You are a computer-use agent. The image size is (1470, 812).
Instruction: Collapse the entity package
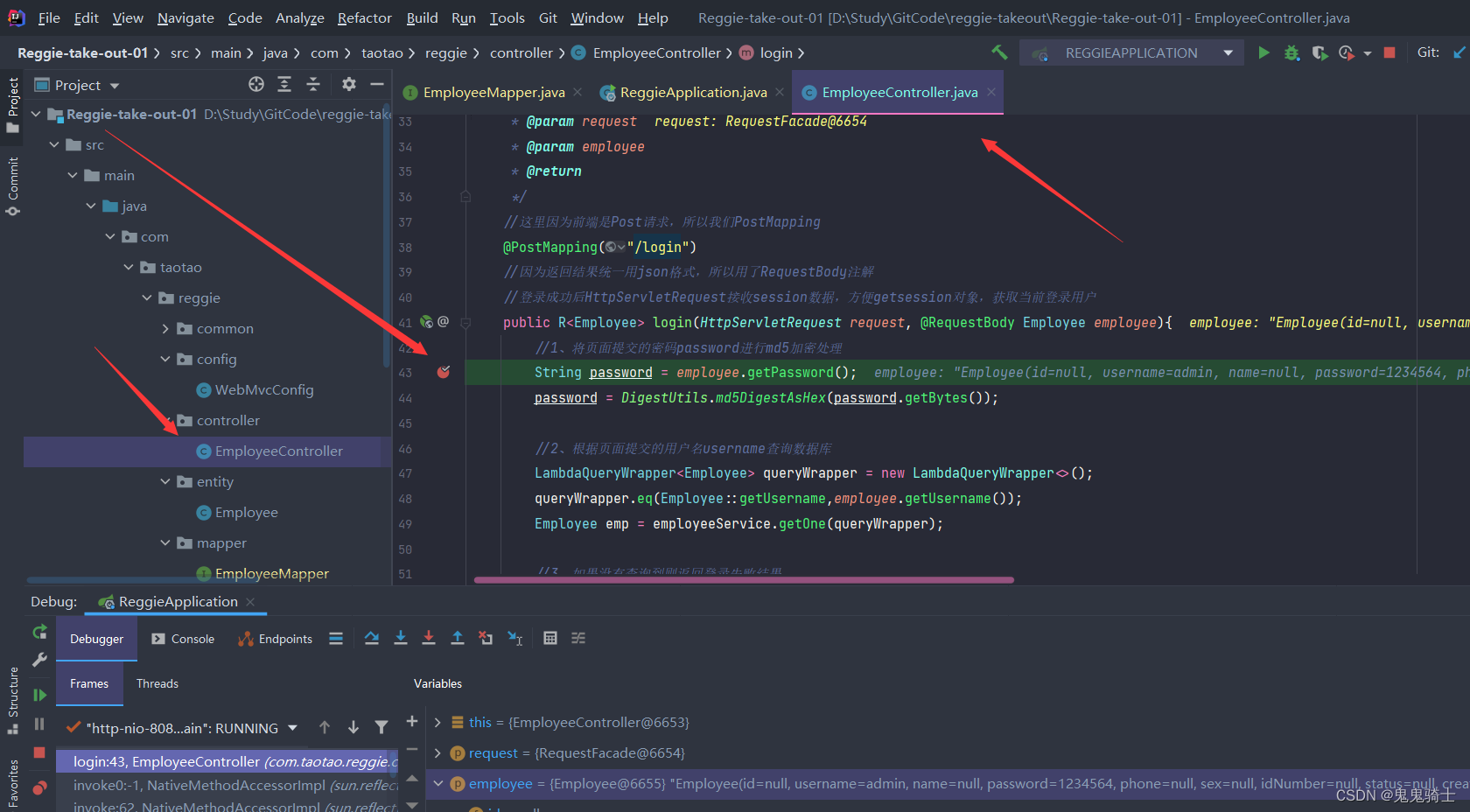(165, 482)
